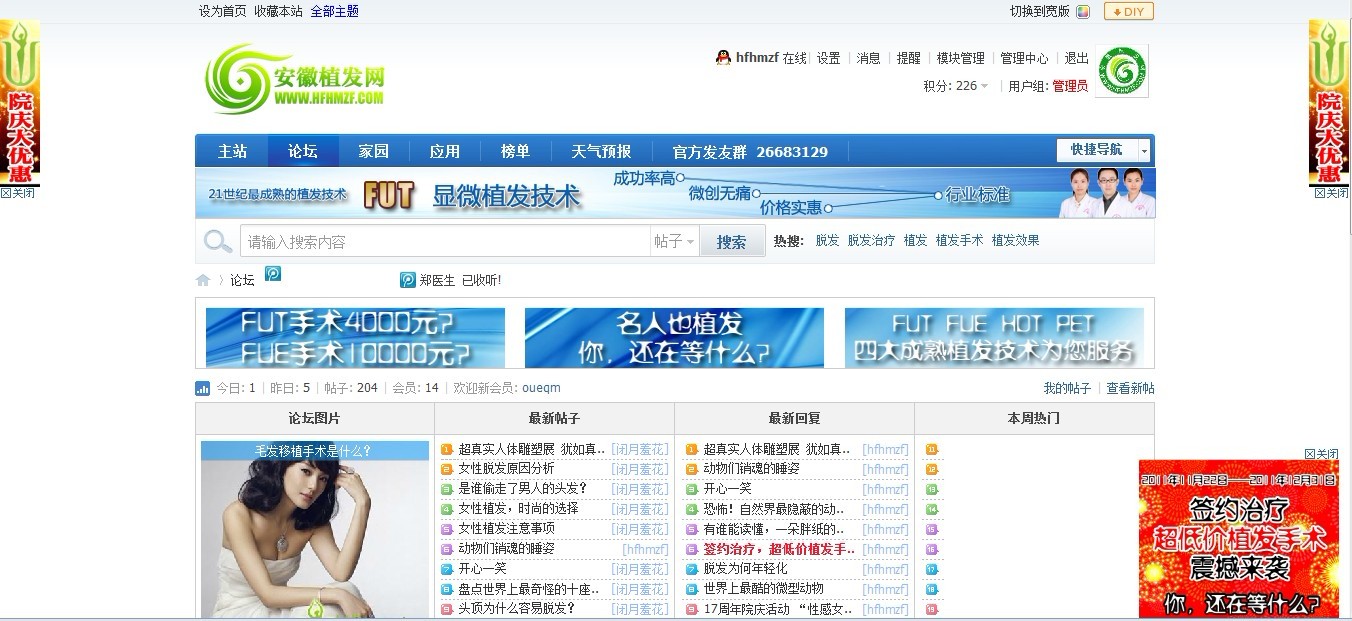Image resolution: width=1352 pixels, height=621 pixels.
Task: Open the 主站 navigation tab
Action: click(233, 151)
